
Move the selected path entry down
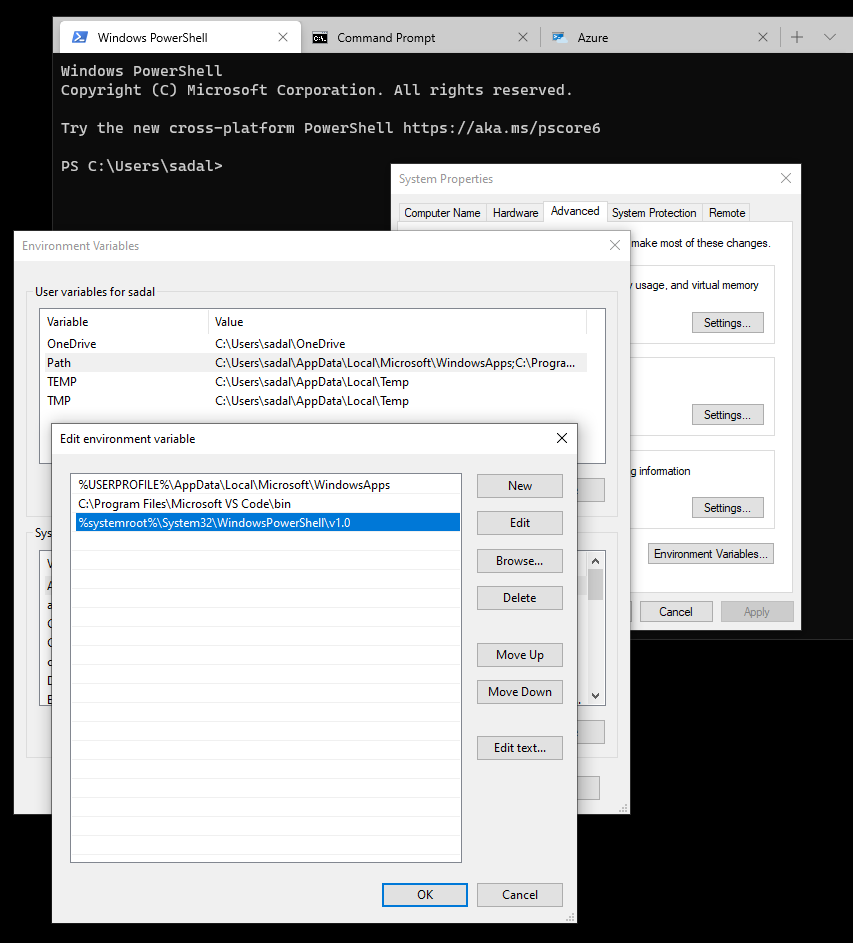click(x=519, y=691)
